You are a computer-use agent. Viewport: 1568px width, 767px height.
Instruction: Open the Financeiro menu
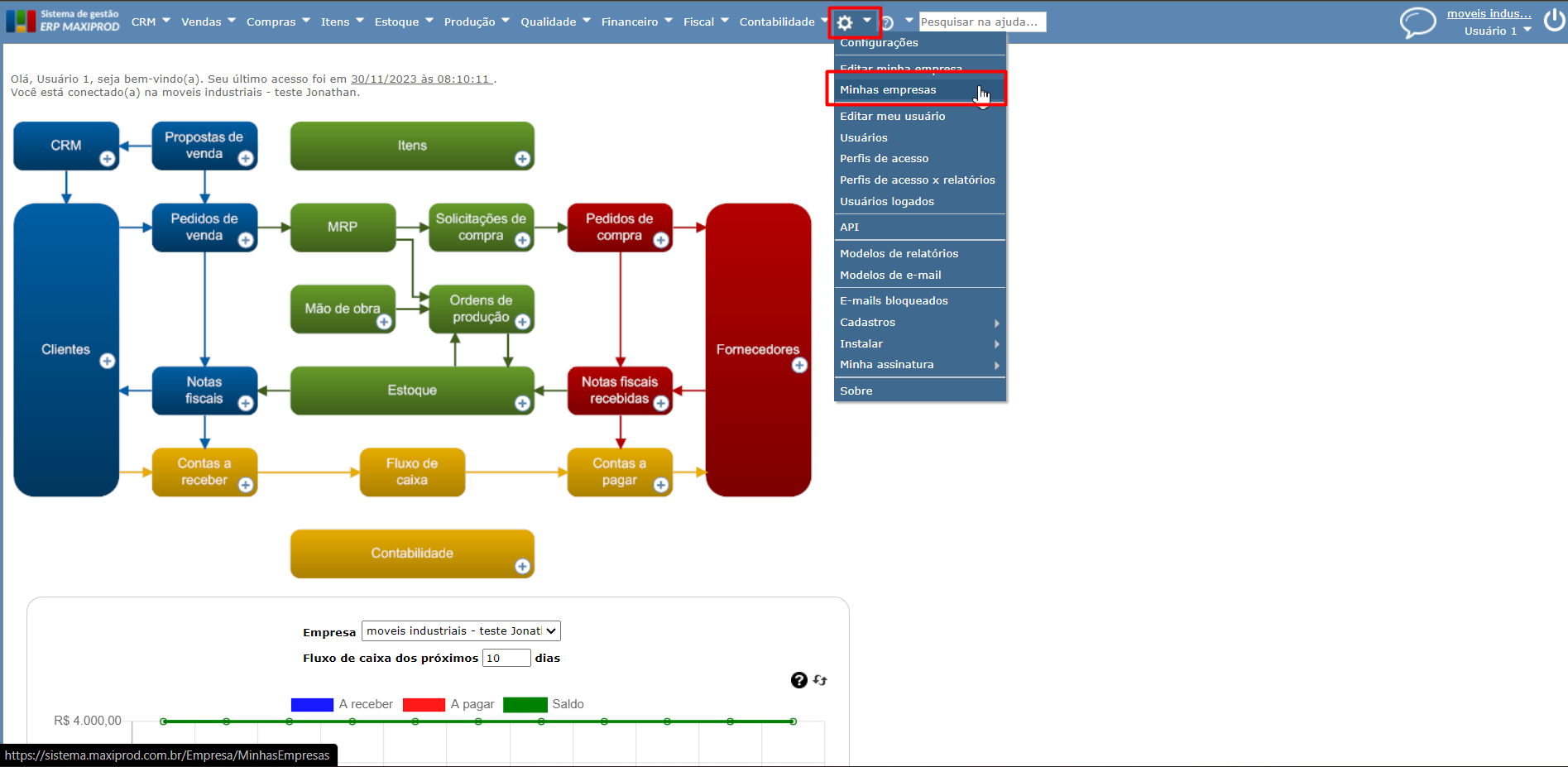(x=636, y=22)
